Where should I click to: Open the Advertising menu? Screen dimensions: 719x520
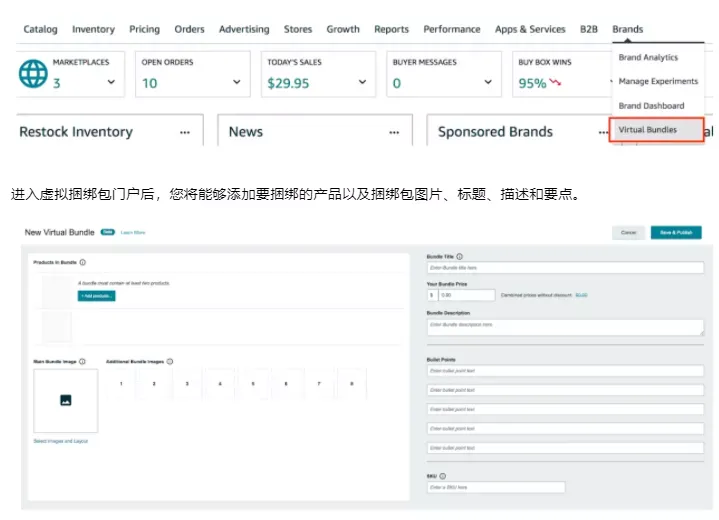pos(244,29)
